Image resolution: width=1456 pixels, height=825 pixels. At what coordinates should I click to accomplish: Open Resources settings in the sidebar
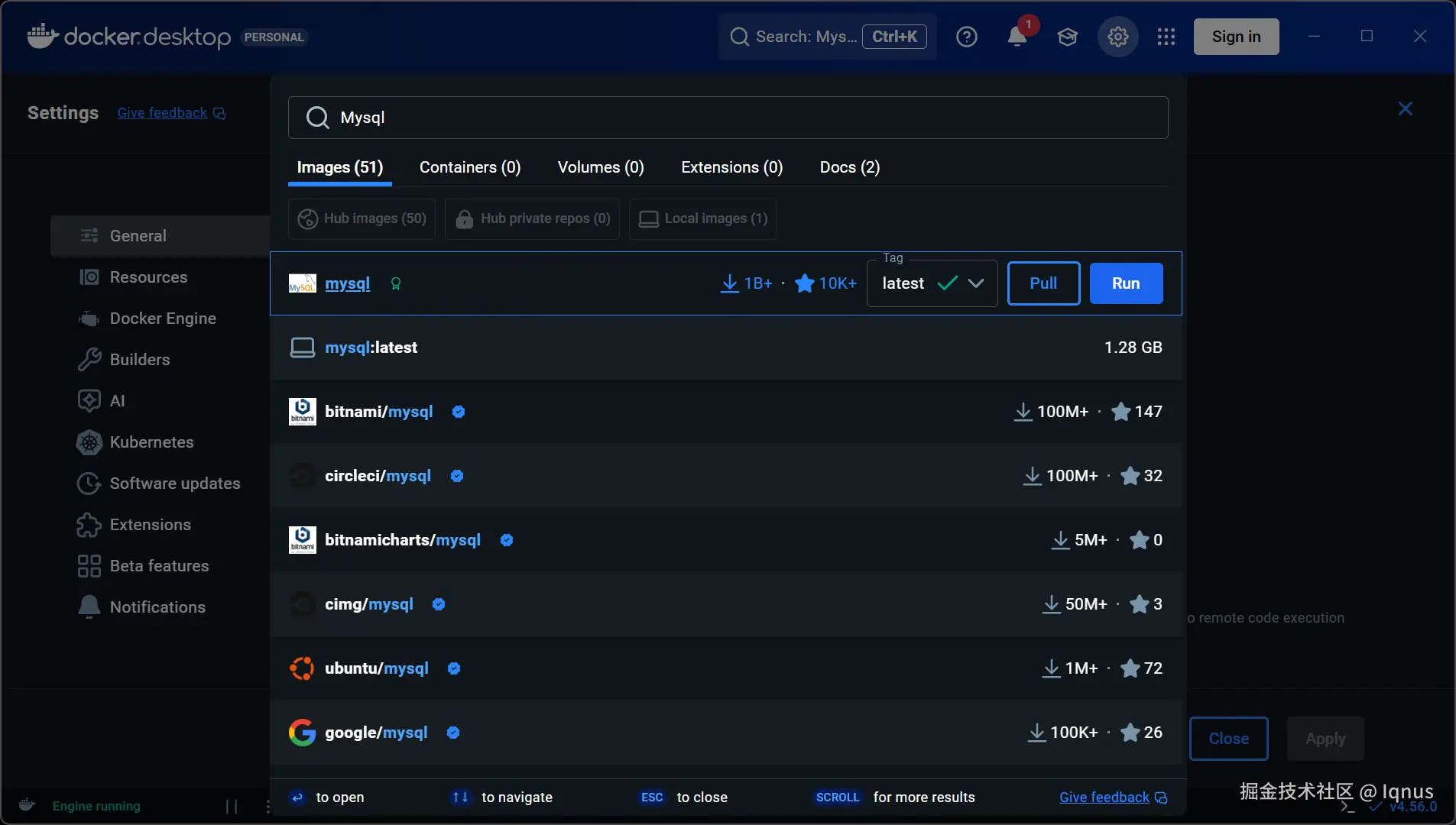(161, 277)
